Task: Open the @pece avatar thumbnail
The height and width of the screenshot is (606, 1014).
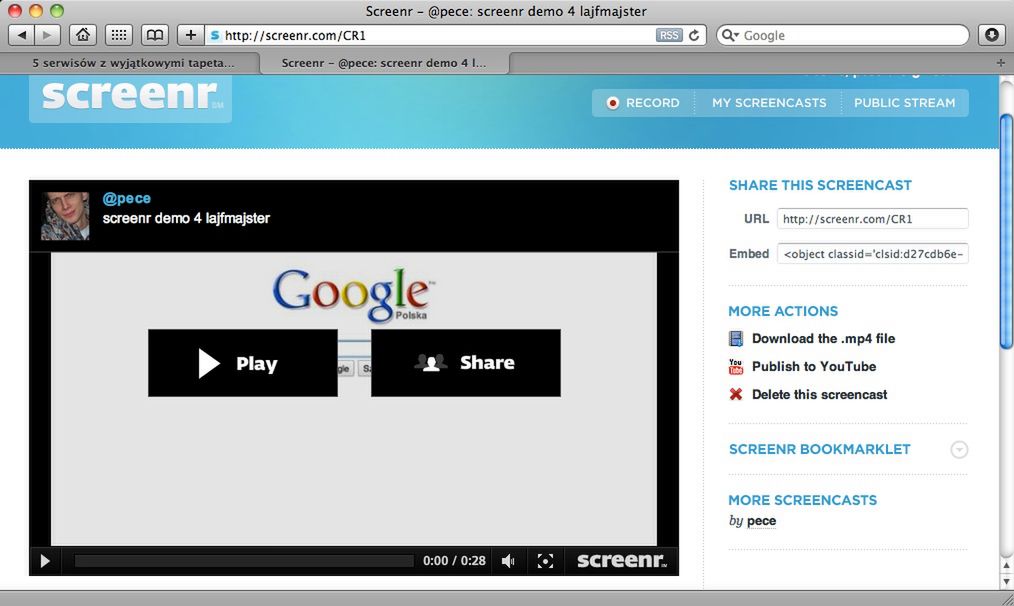Action: click(65, 216)
